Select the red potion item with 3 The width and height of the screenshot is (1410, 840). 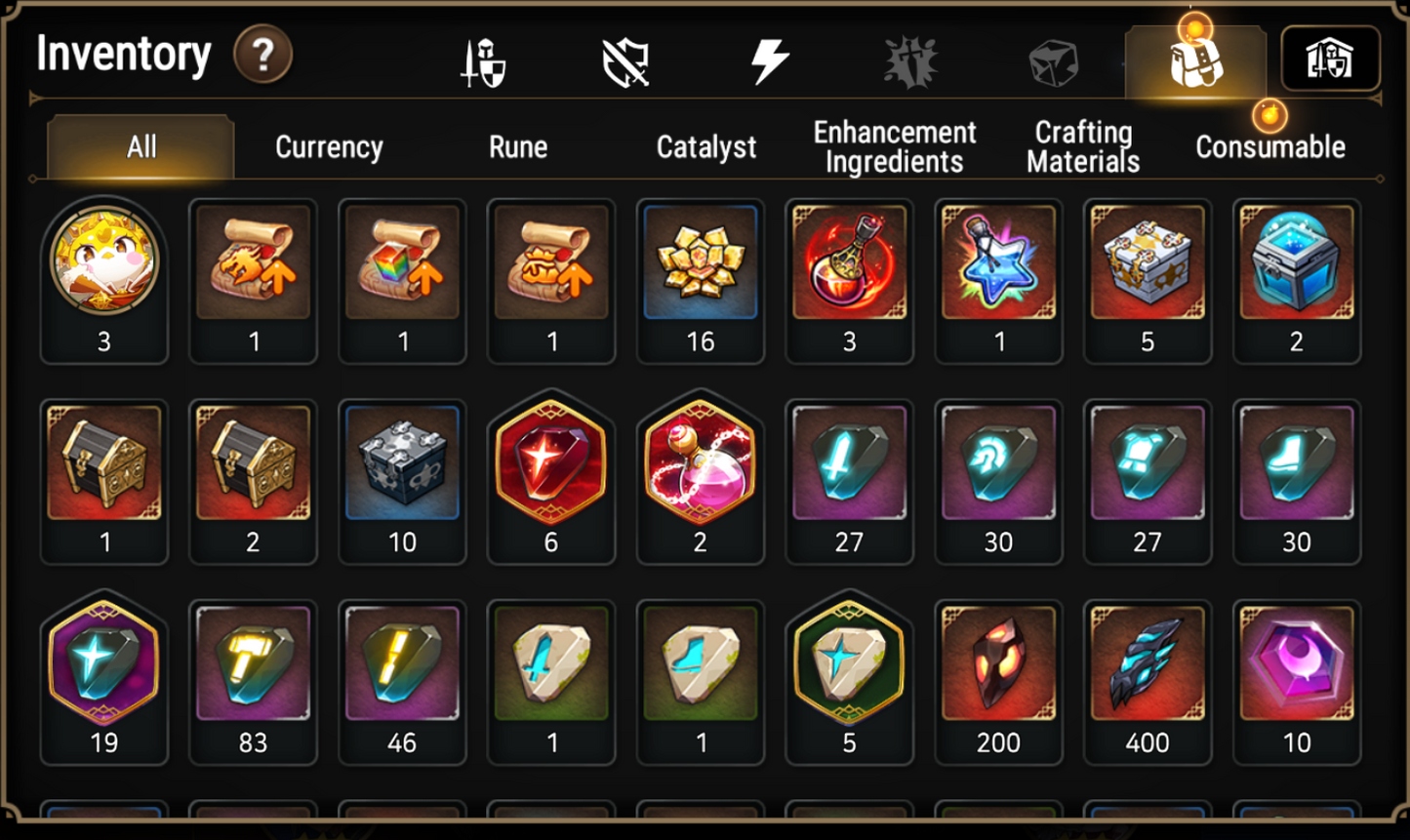(x=849, y=281)
